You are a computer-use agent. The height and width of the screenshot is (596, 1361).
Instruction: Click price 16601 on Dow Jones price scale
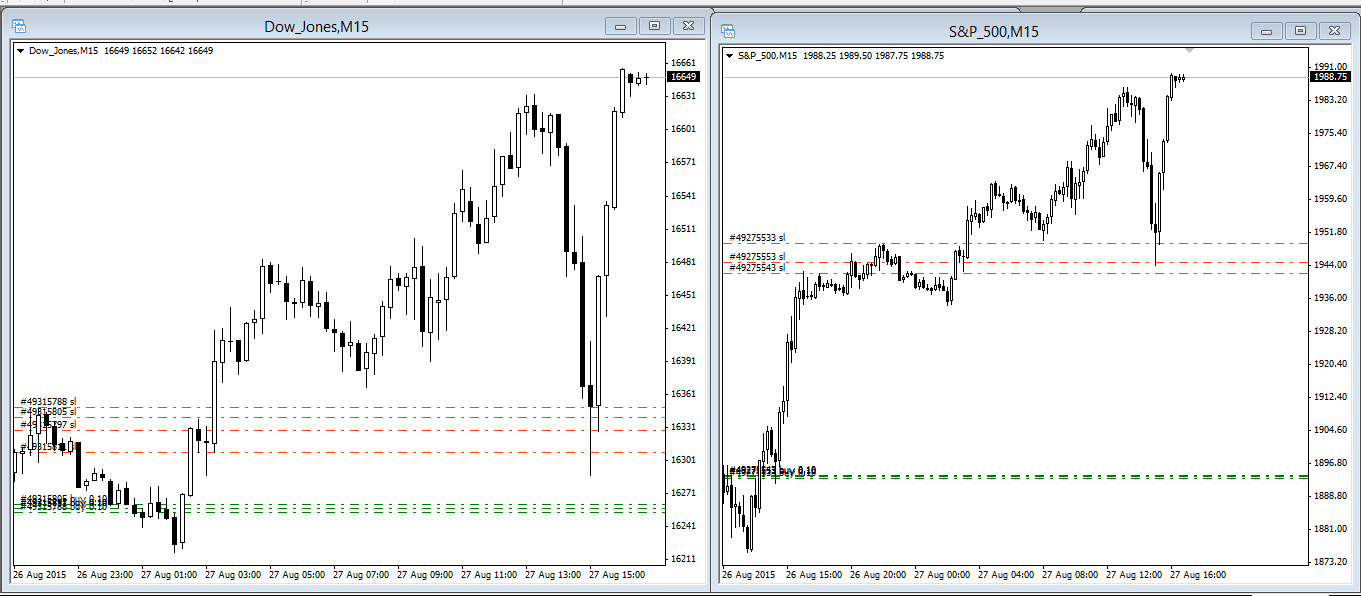(x=684, y=129)
